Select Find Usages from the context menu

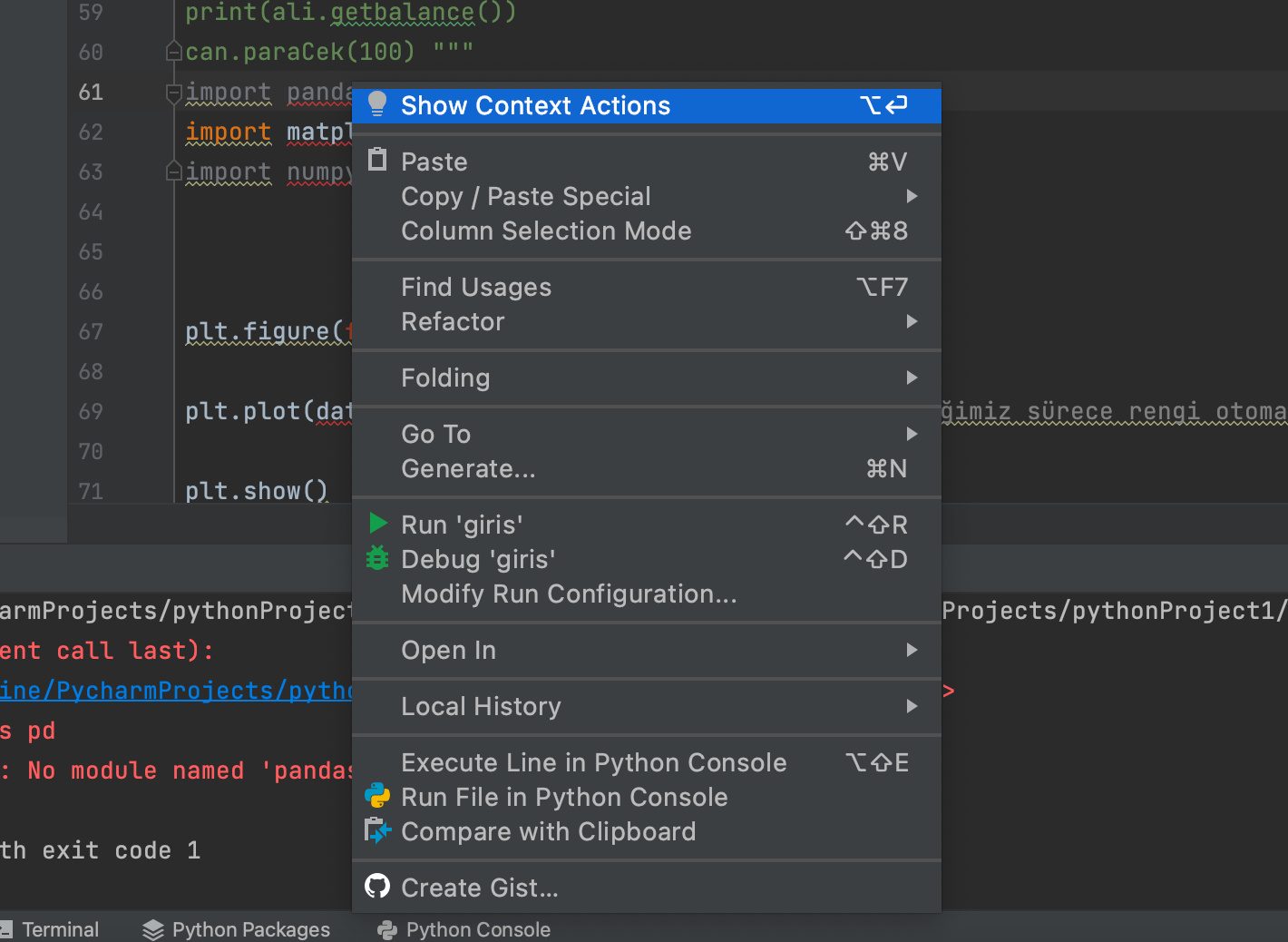click(x=476, y=287)
